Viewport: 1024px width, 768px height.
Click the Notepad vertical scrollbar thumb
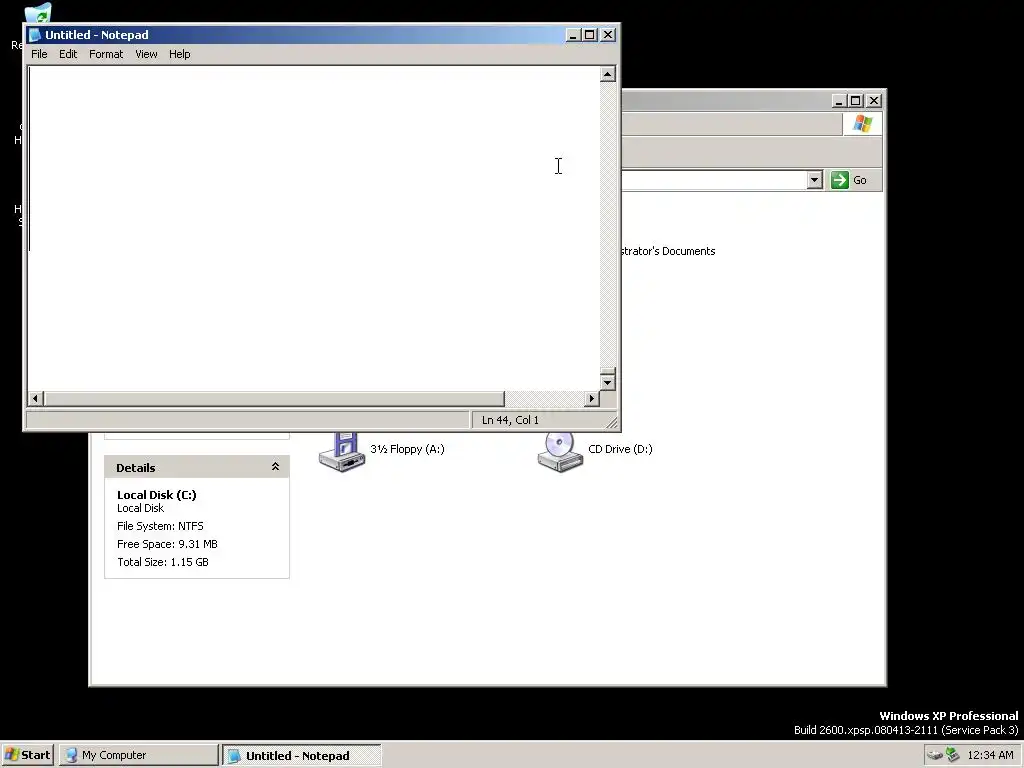[x=607, y=371]
